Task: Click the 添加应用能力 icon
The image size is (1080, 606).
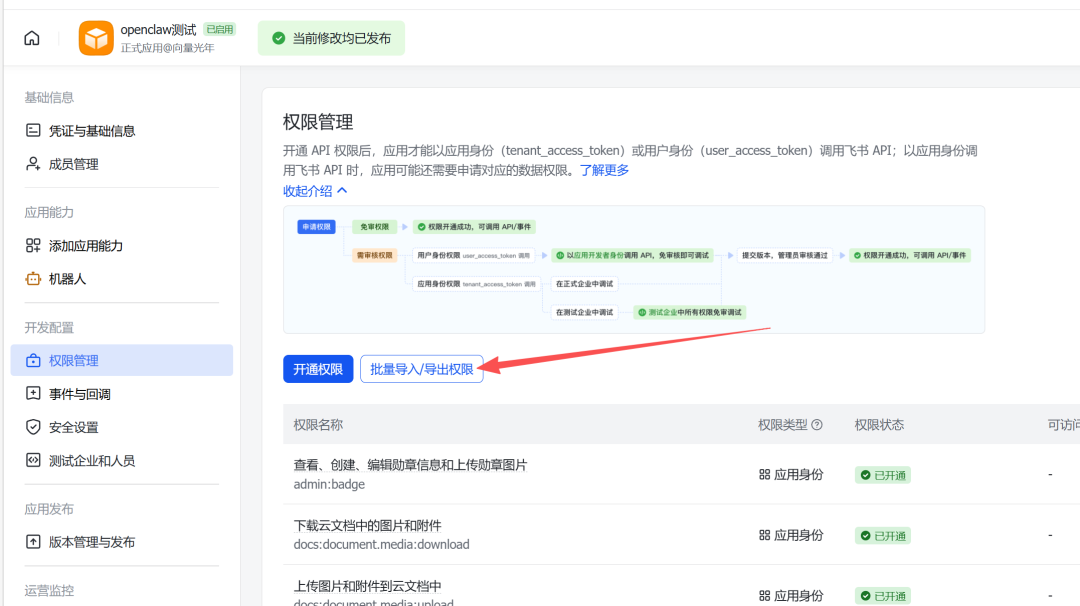Action: pyautogui.click(x=33, y=245)
